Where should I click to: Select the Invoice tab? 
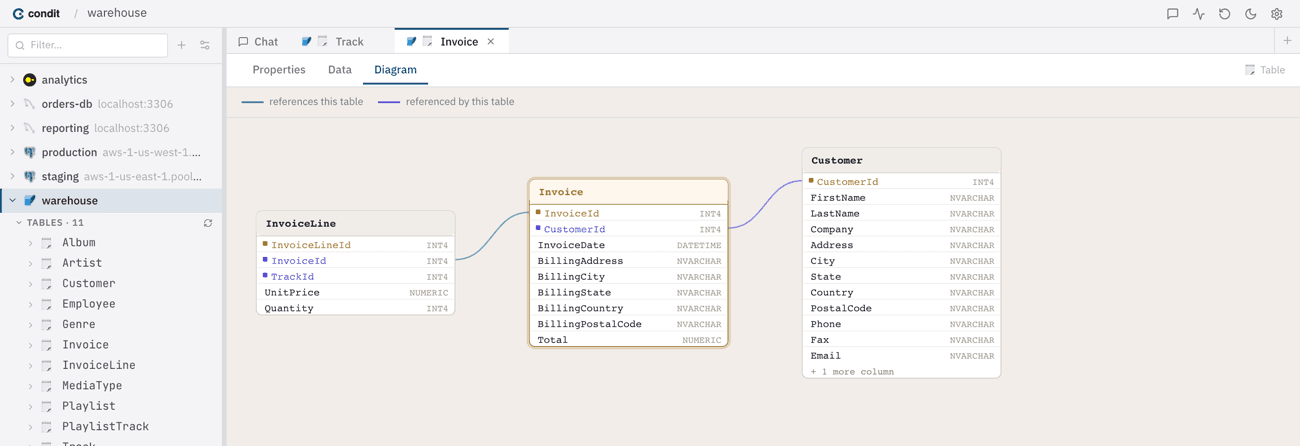(452, 42)
